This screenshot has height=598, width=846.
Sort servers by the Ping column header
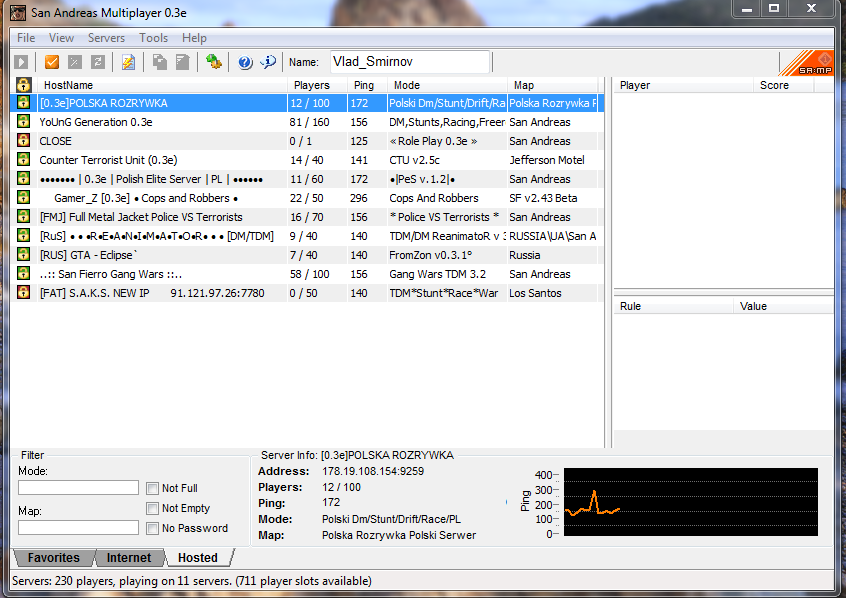point(364,85)
